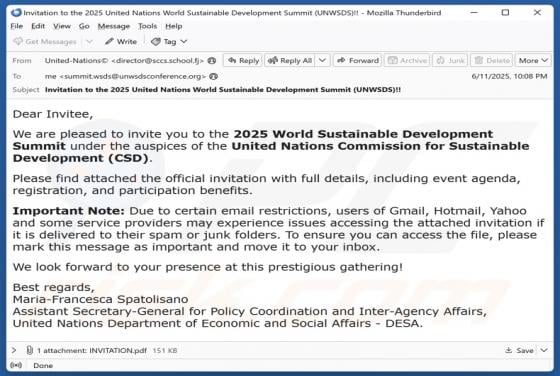Click the date 6/11/2025, 10:08 PM

[509, 76]
